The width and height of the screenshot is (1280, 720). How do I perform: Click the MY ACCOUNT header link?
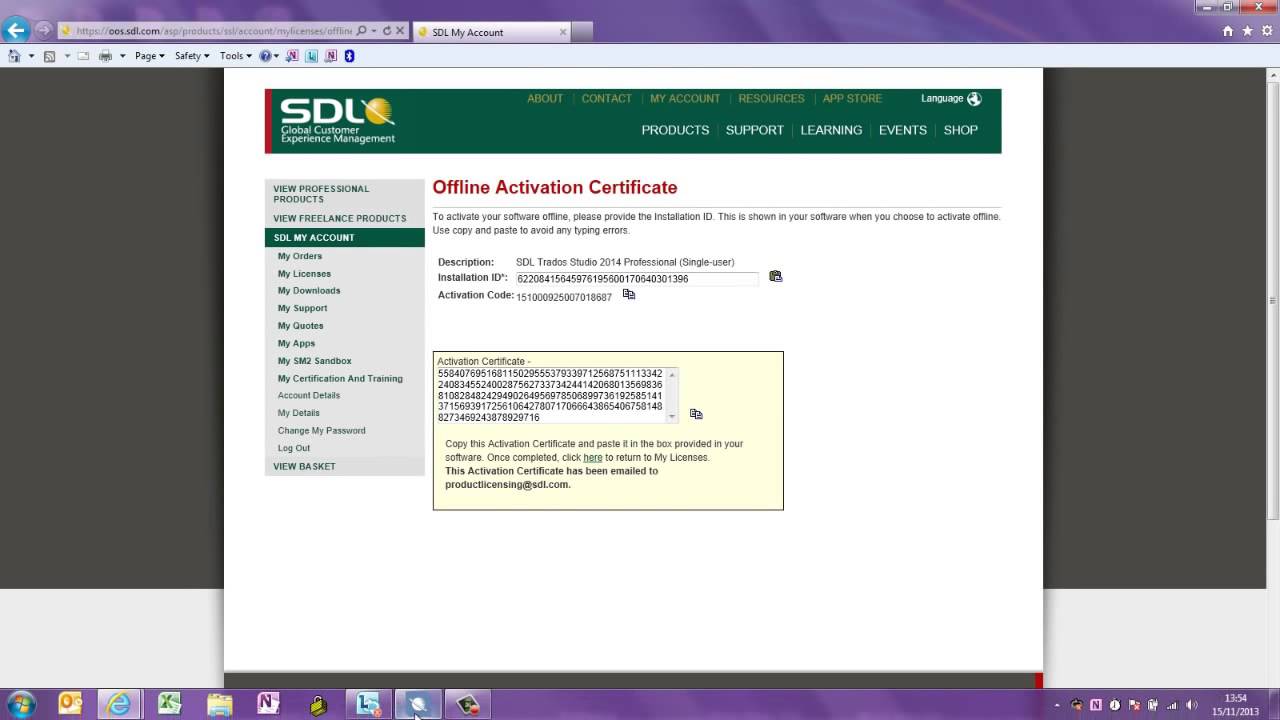685,99
